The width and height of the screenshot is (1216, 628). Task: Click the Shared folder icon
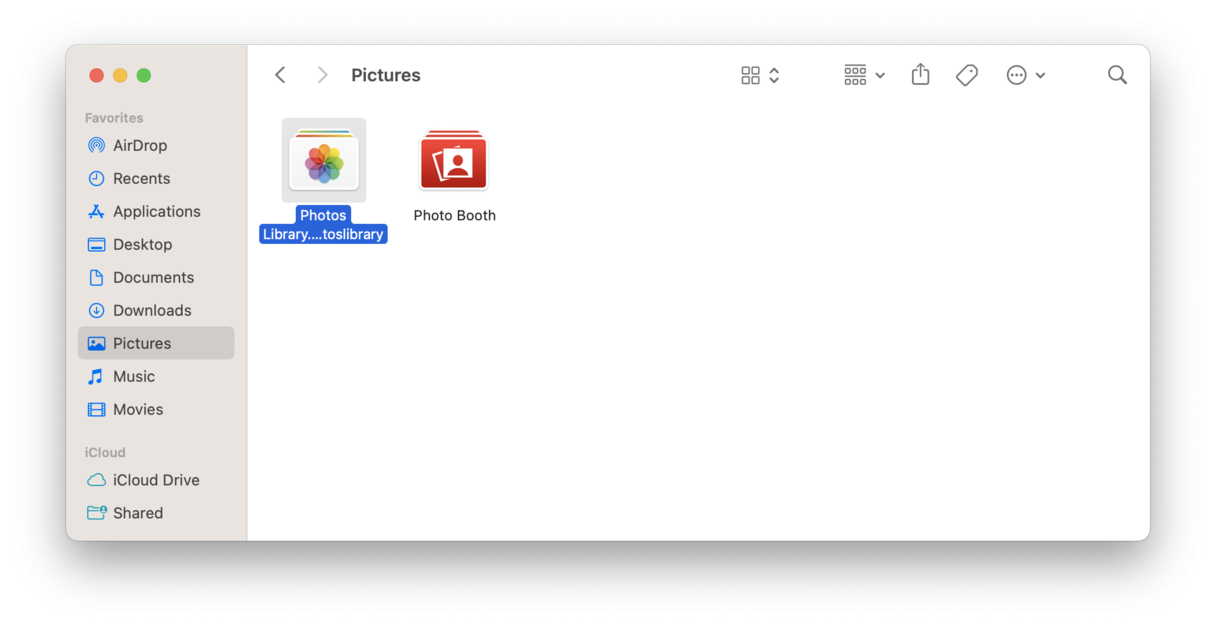(96, 513)
